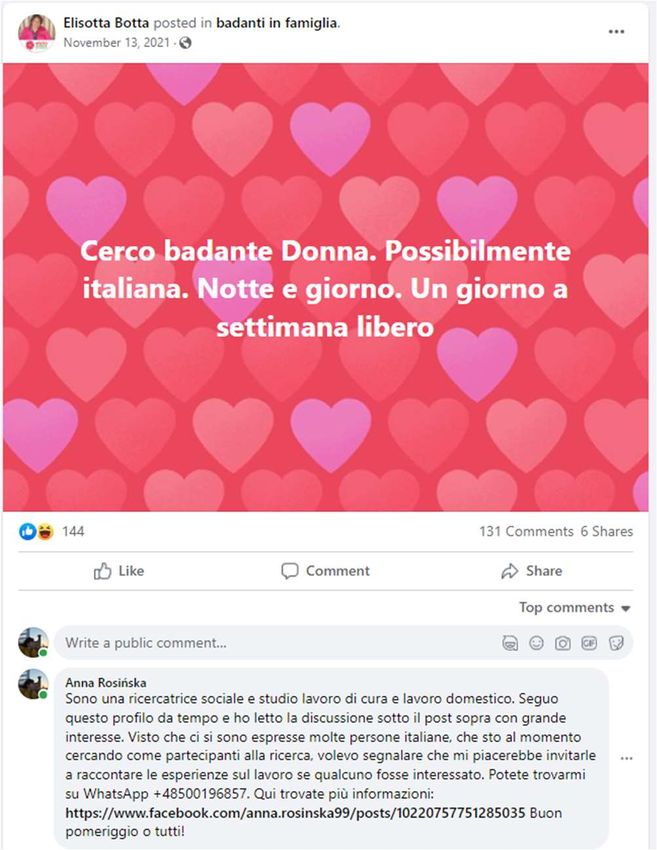Screen dimensions: 657x850
Task: Attach a photo using camera icon
Action: pos(563,643)
